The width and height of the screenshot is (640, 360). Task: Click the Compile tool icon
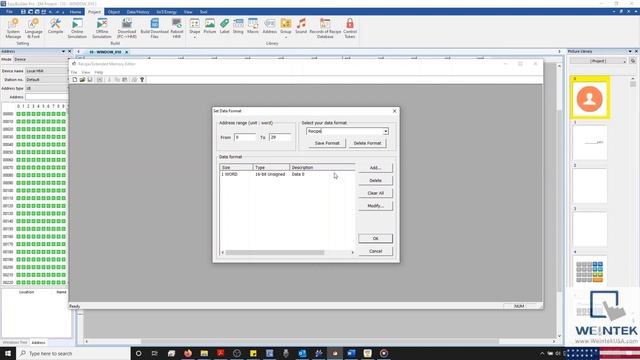click(x=56, y=26)
